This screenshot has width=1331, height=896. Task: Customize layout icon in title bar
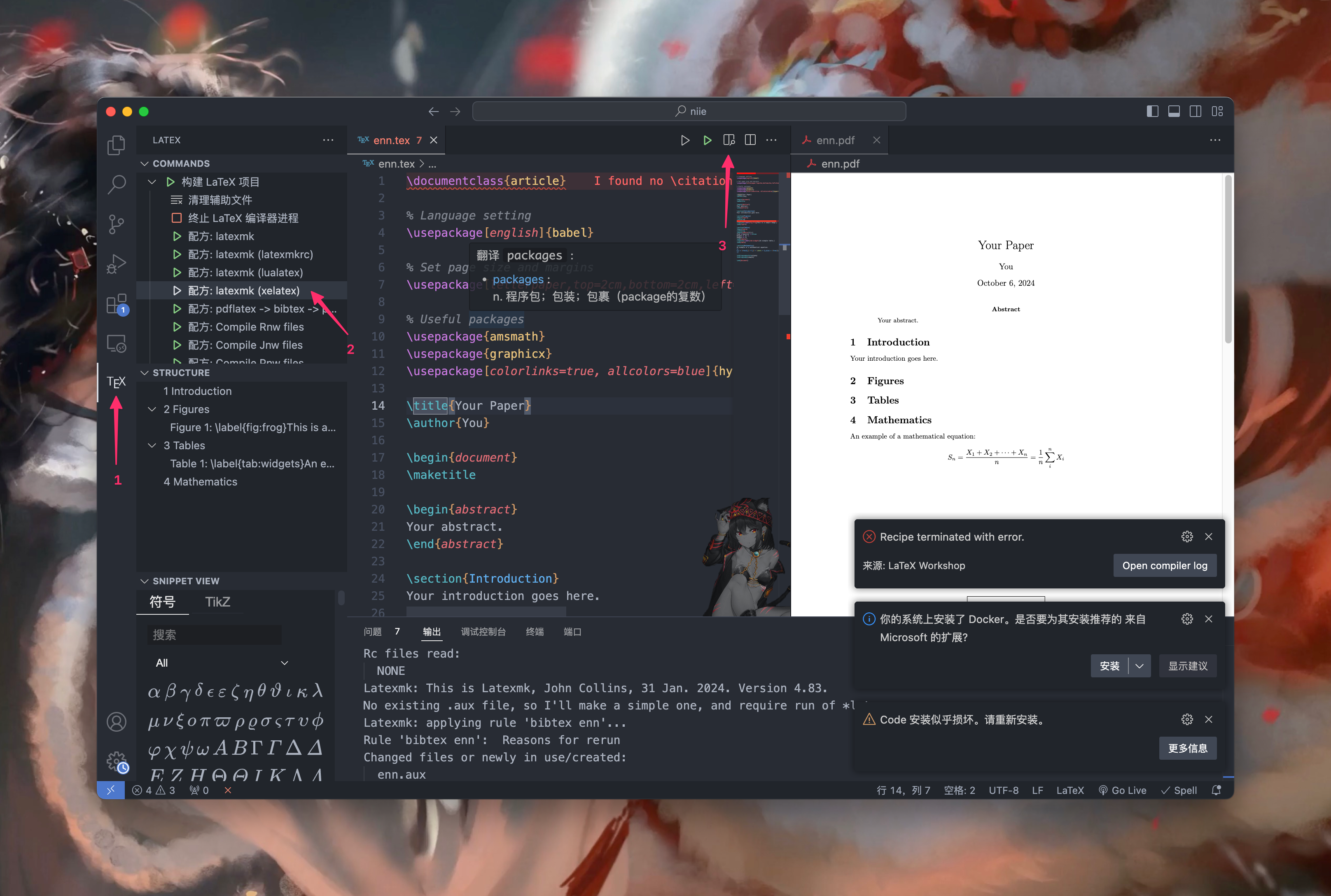point(1217,112)
